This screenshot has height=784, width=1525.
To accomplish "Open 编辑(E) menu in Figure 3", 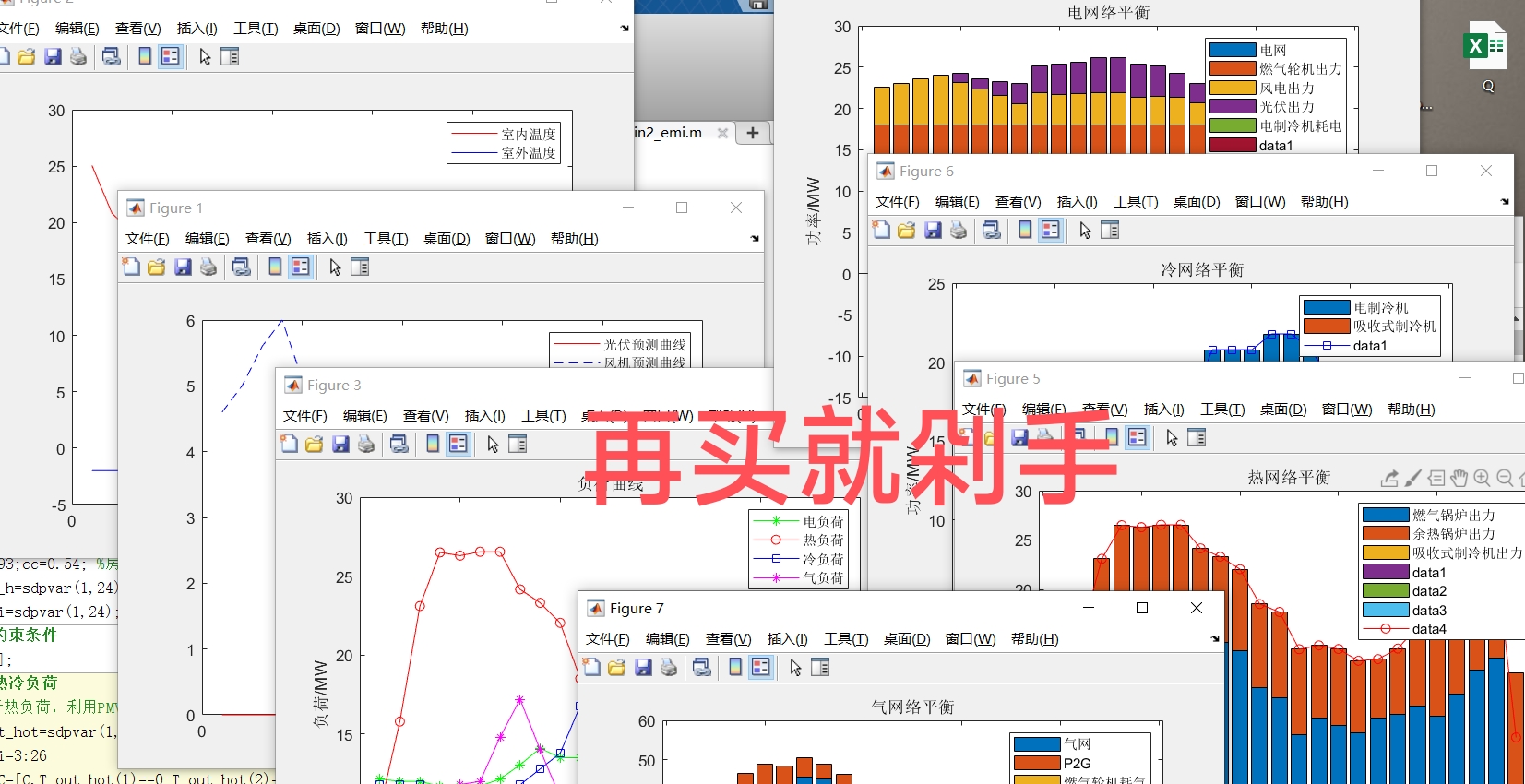I will pos(365,416).
